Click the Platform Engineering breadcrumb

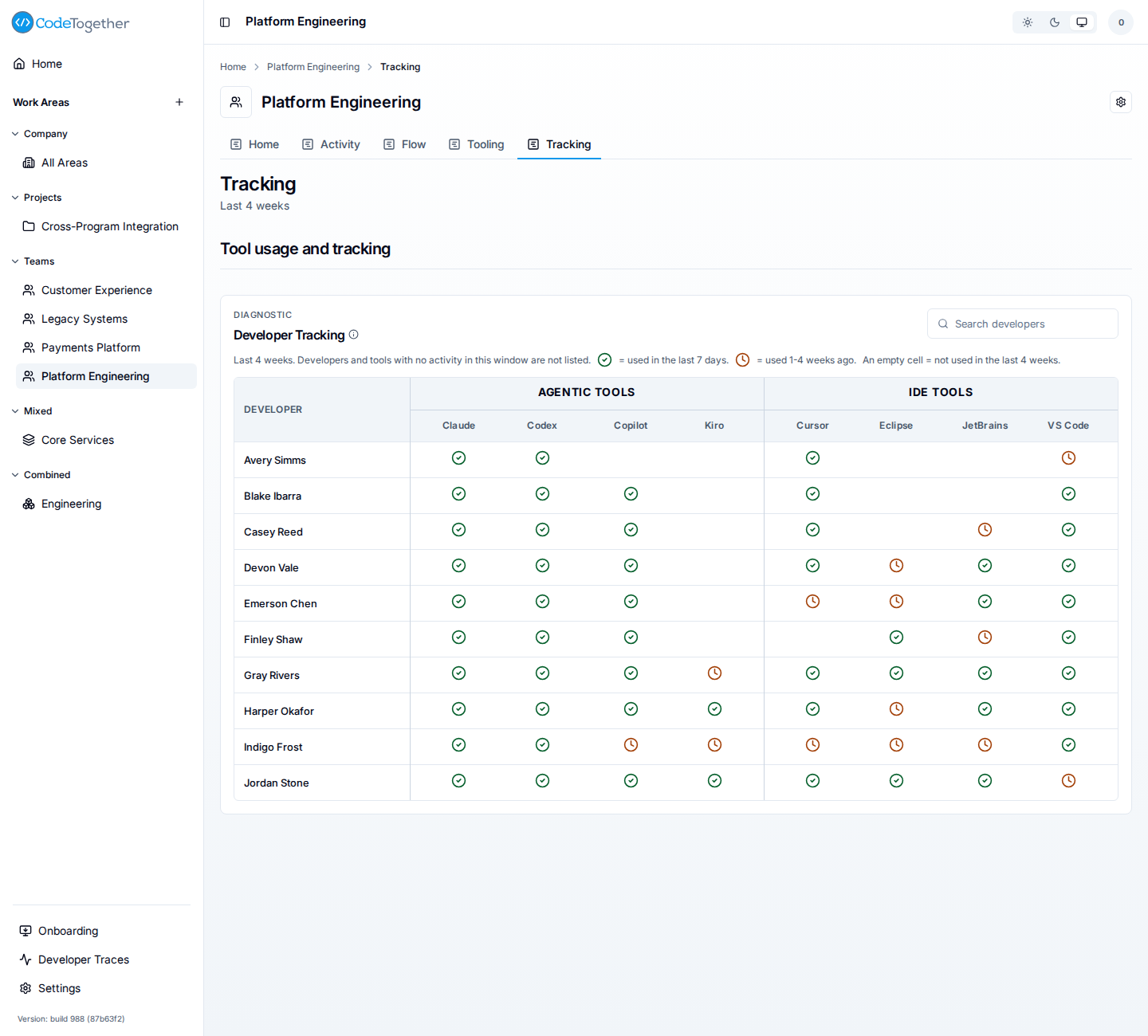[x=313, y=67]
